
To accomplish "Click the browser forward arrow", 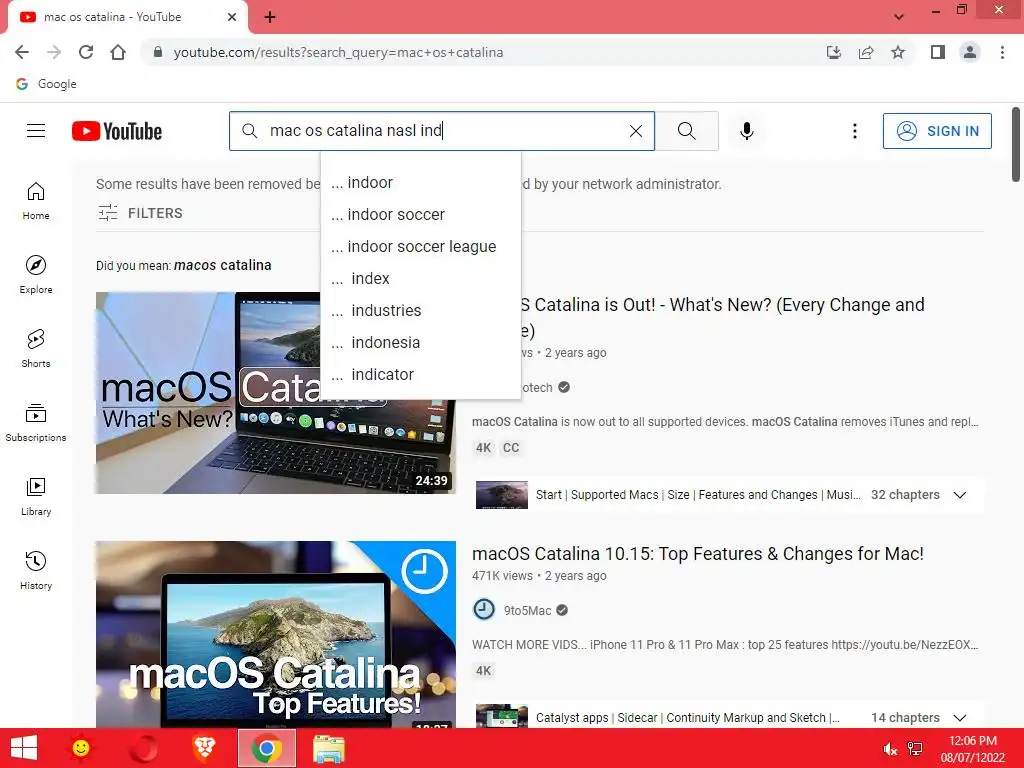I will pyautogui.click(x=54, y=52).
